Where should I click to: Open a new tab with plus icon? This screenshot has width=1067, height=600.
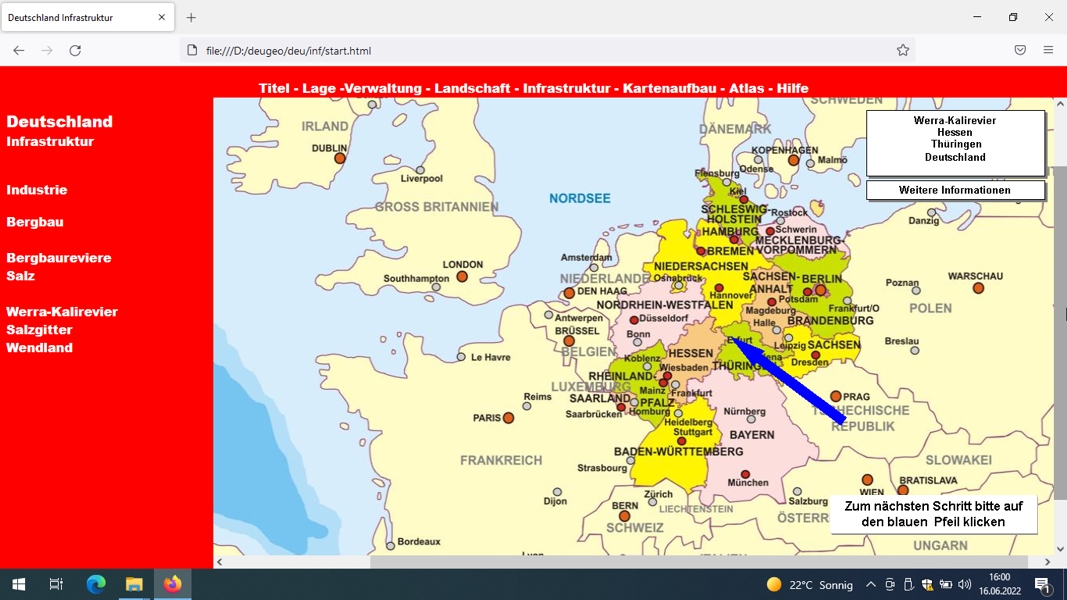(x=191, y=18)
